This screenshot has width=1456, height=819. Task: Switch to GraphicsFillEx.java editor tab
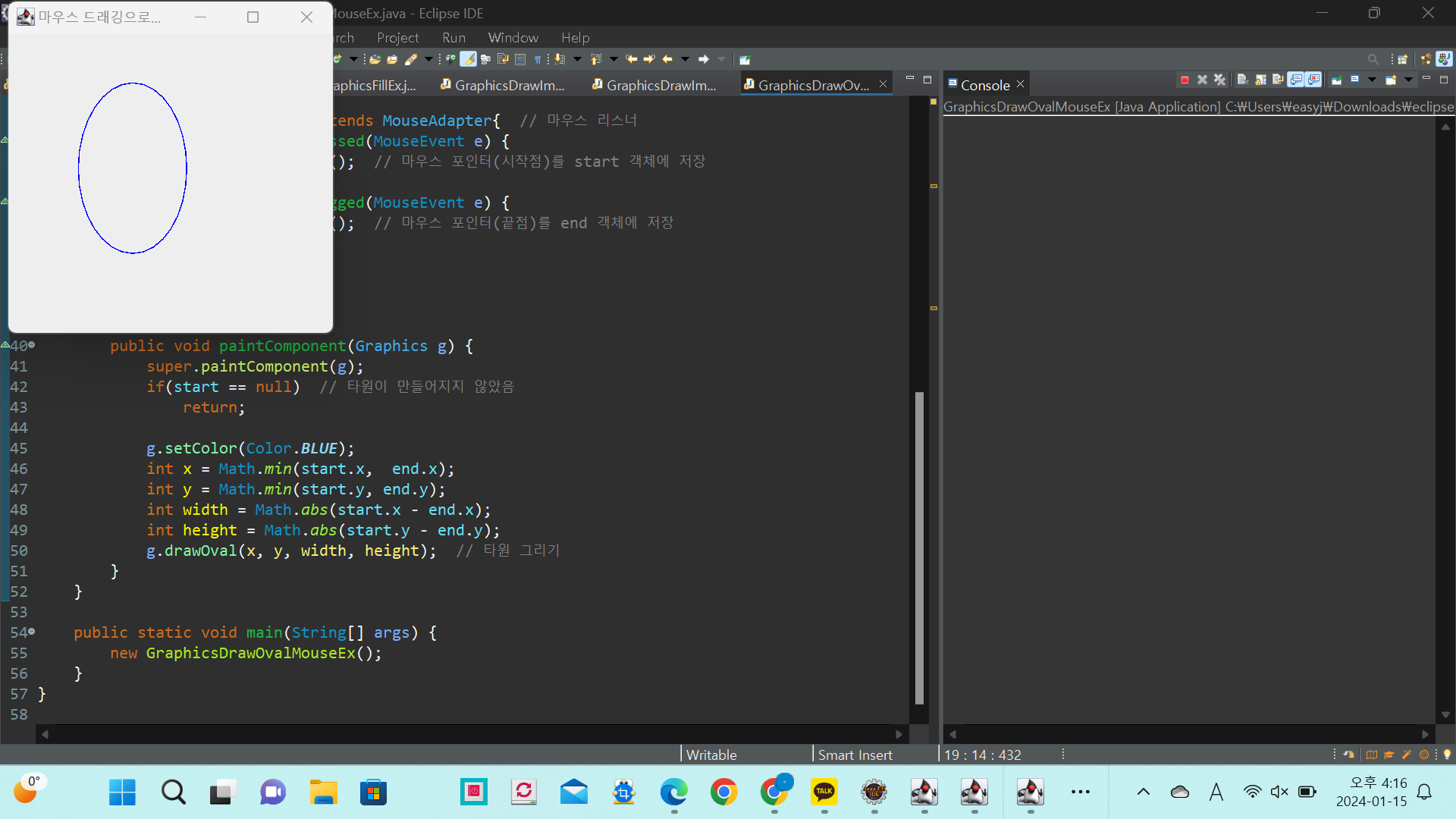pyautogui.click(x=375, y=86)
